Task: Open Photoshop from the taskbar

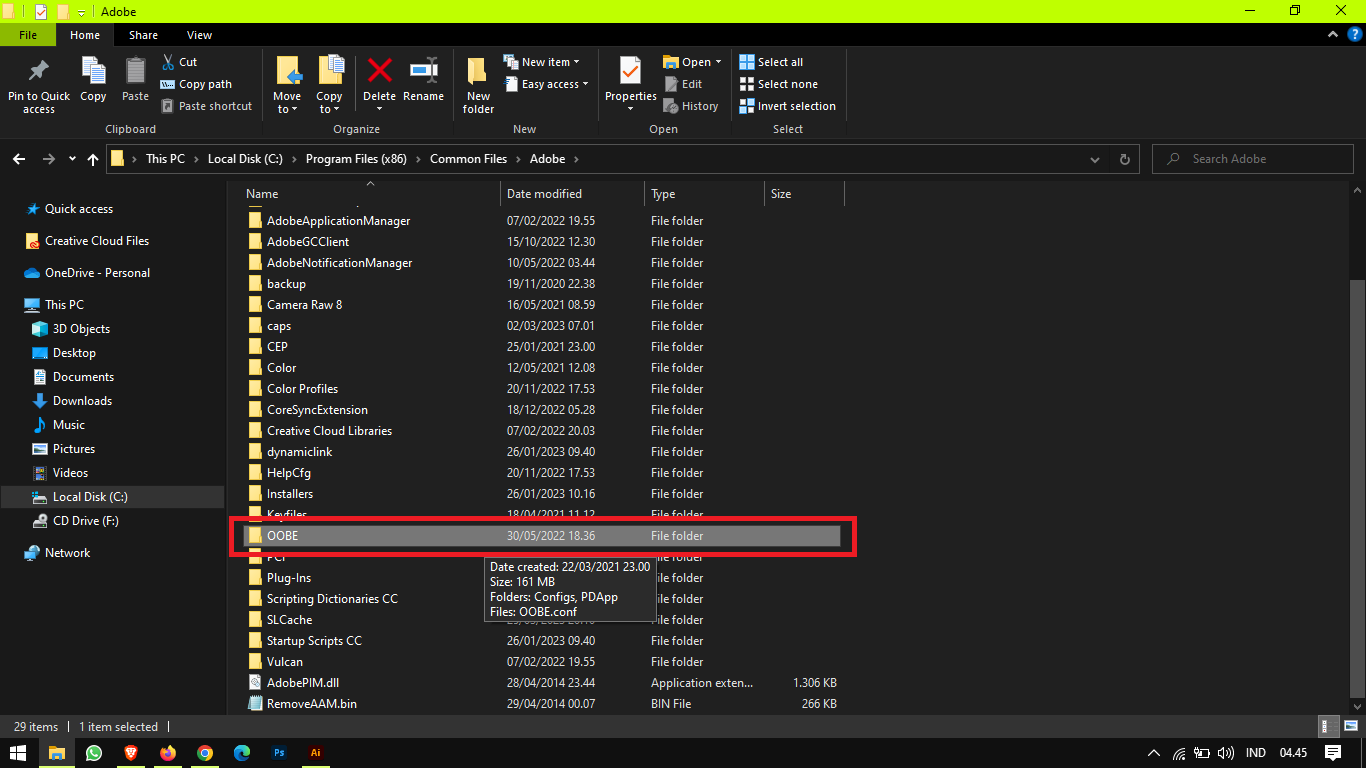Action: (x=279, y=753)
